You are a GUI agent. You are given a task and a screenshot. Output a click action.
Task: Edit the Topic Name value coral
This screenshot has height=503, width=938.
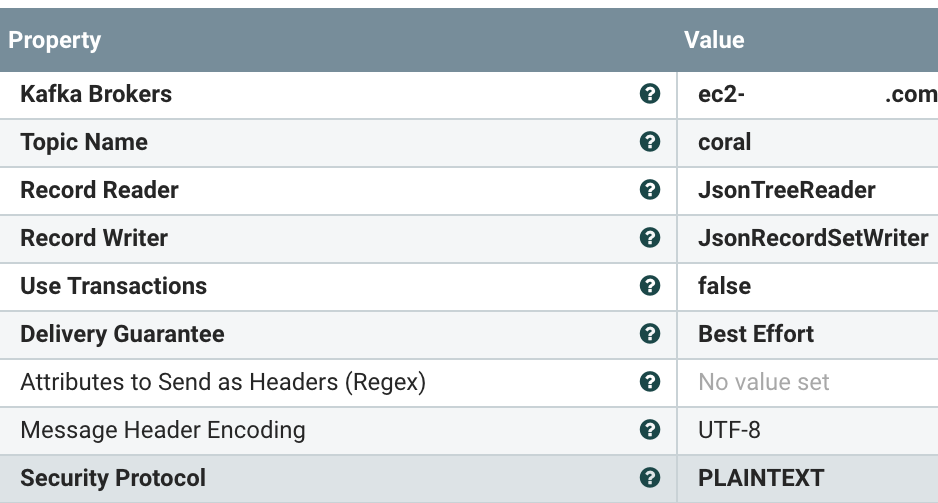(808, 142)
